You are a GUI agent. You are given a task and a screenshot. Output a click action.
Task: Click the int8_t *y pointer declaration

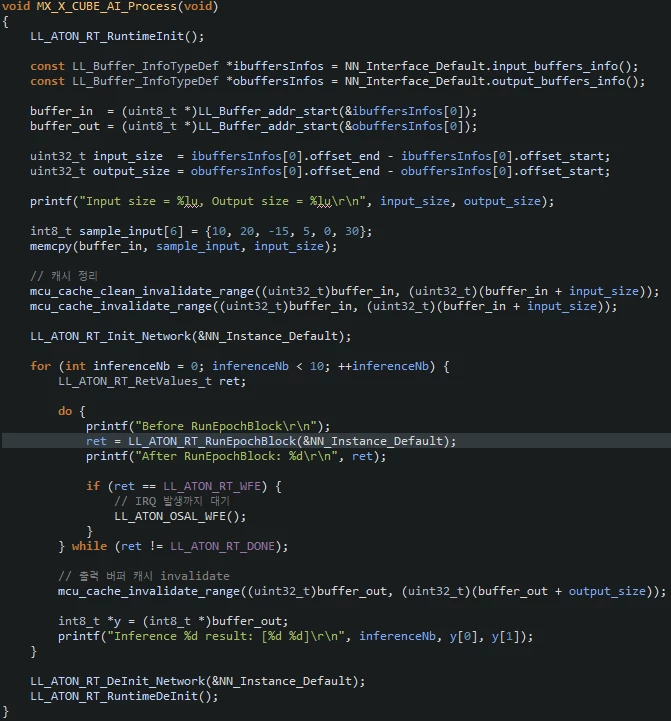[89, 621]
